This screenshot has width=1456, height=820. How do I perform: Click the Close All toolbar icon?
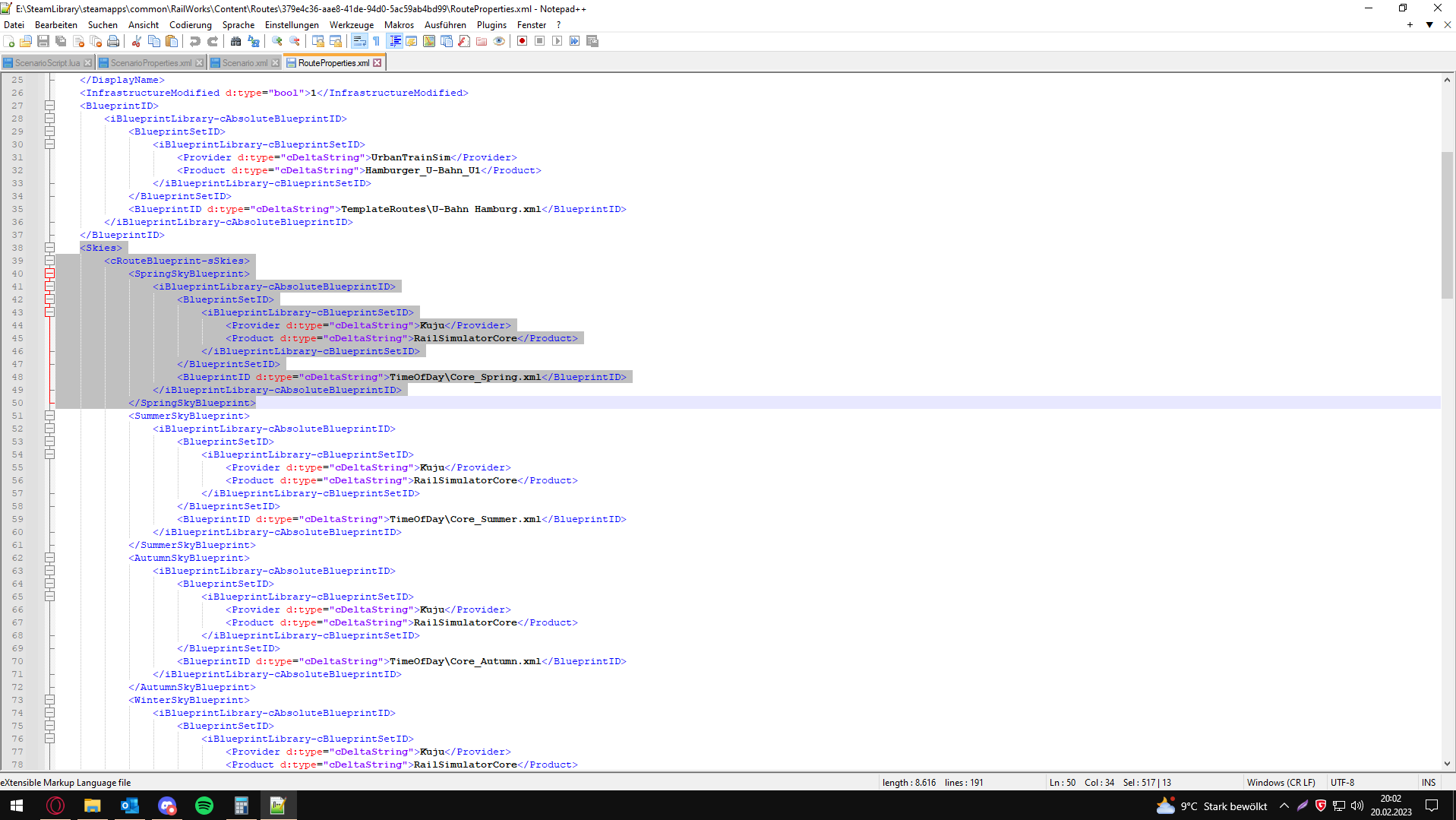[96, 41]
